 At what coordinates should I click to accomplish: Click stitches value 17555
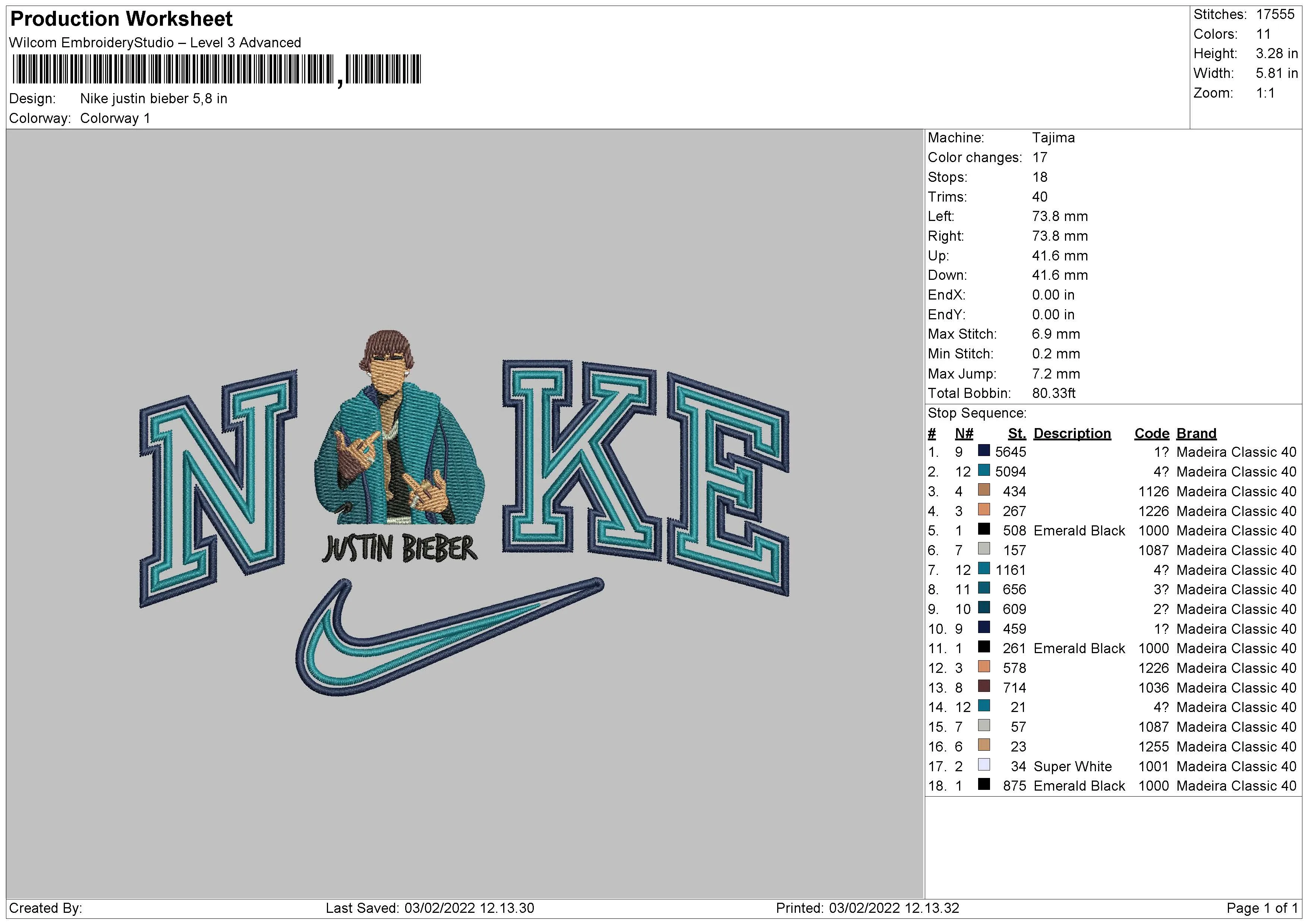click(1275, 14)
